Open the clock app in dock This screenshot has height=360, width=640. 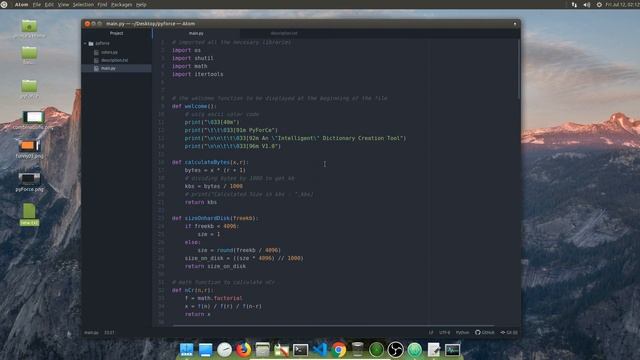224,350
